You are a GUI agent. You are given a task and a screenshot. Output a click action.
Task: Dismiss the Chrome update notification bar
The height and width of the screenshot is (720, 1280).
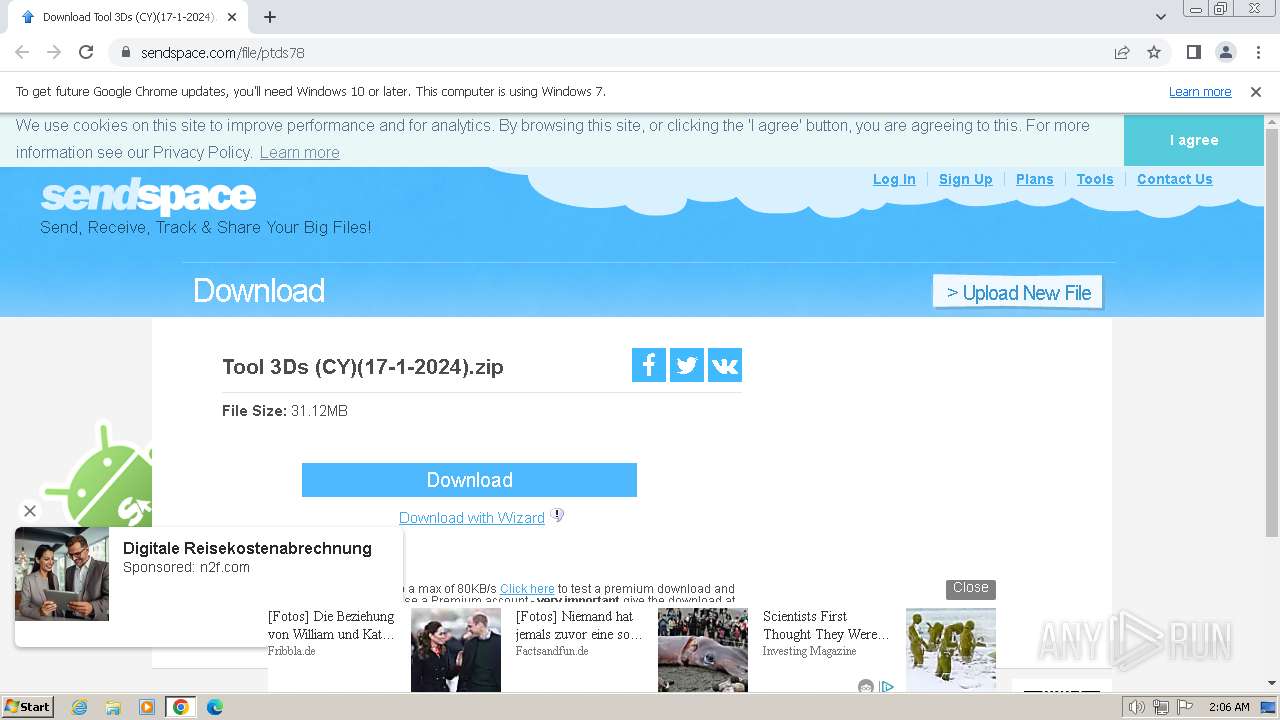coord(1256,92)
